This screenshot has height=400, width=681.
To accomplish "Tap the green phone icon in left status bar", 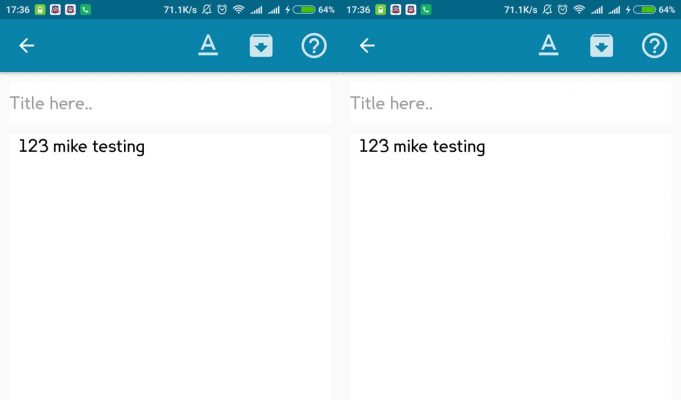I will pyautogui.click(x=86, y=10).
